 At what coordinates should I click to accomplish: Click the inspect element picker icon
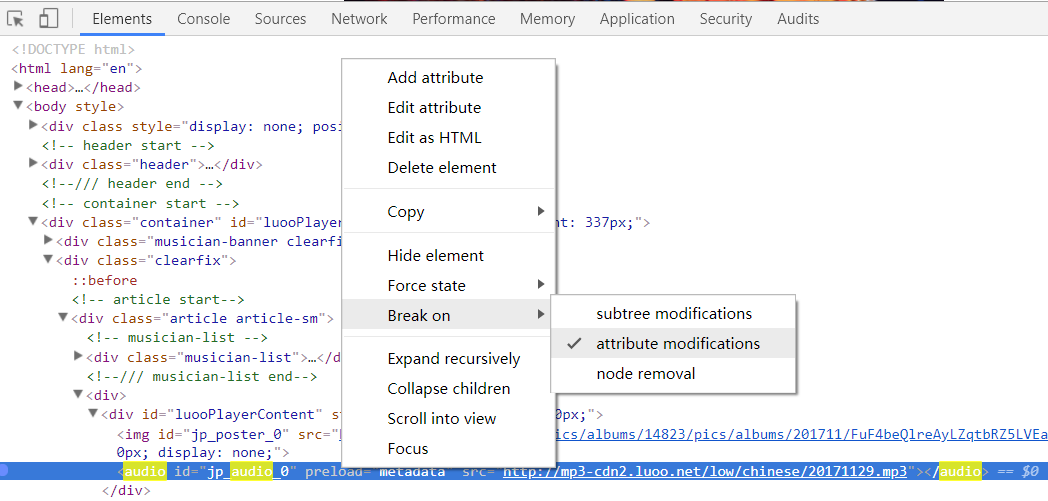(x=16, y=19)
